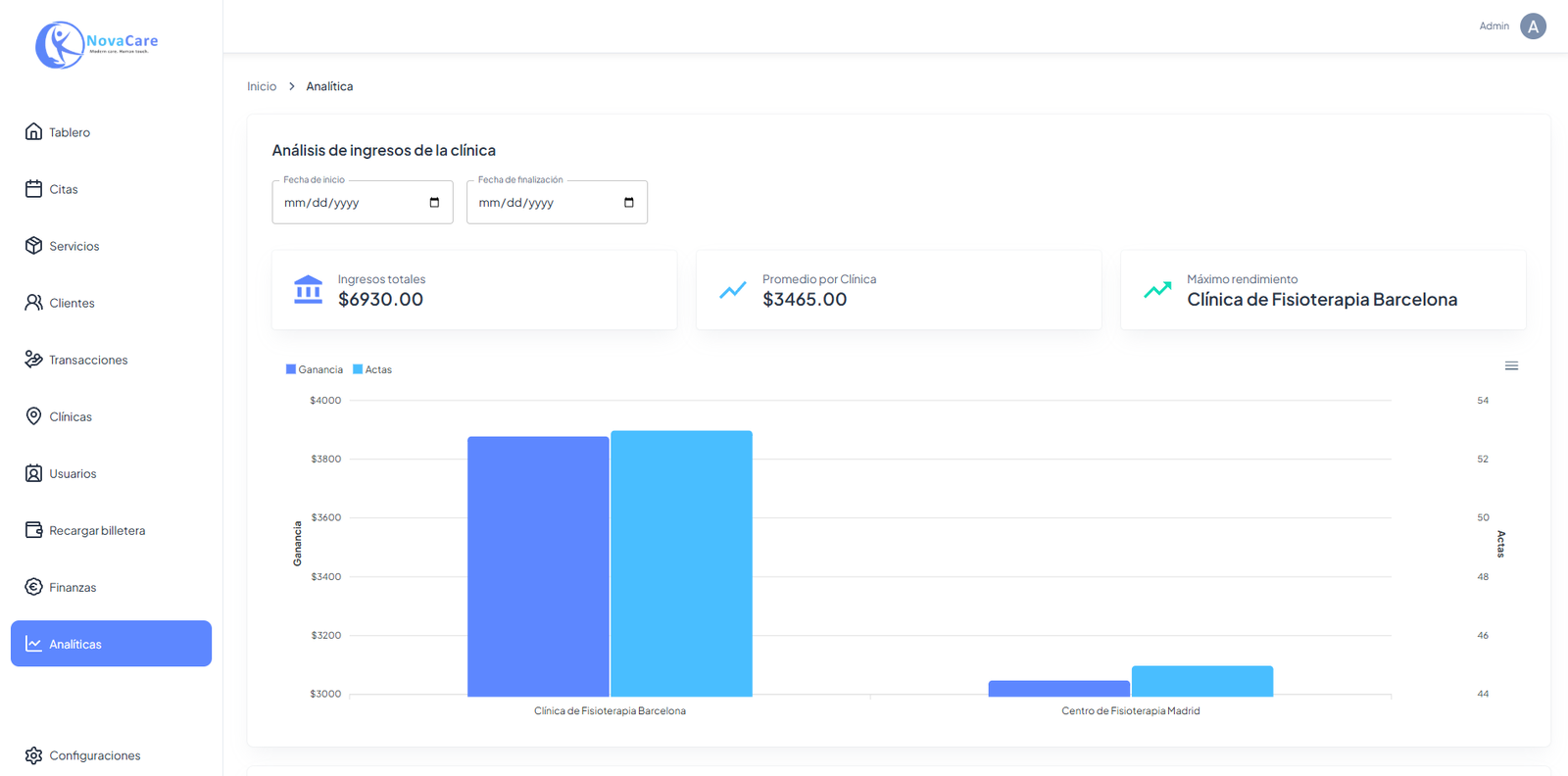The image size is (1568, 776).
Task: Open the chart hamburger export menu
Action: pos(1511,365)
